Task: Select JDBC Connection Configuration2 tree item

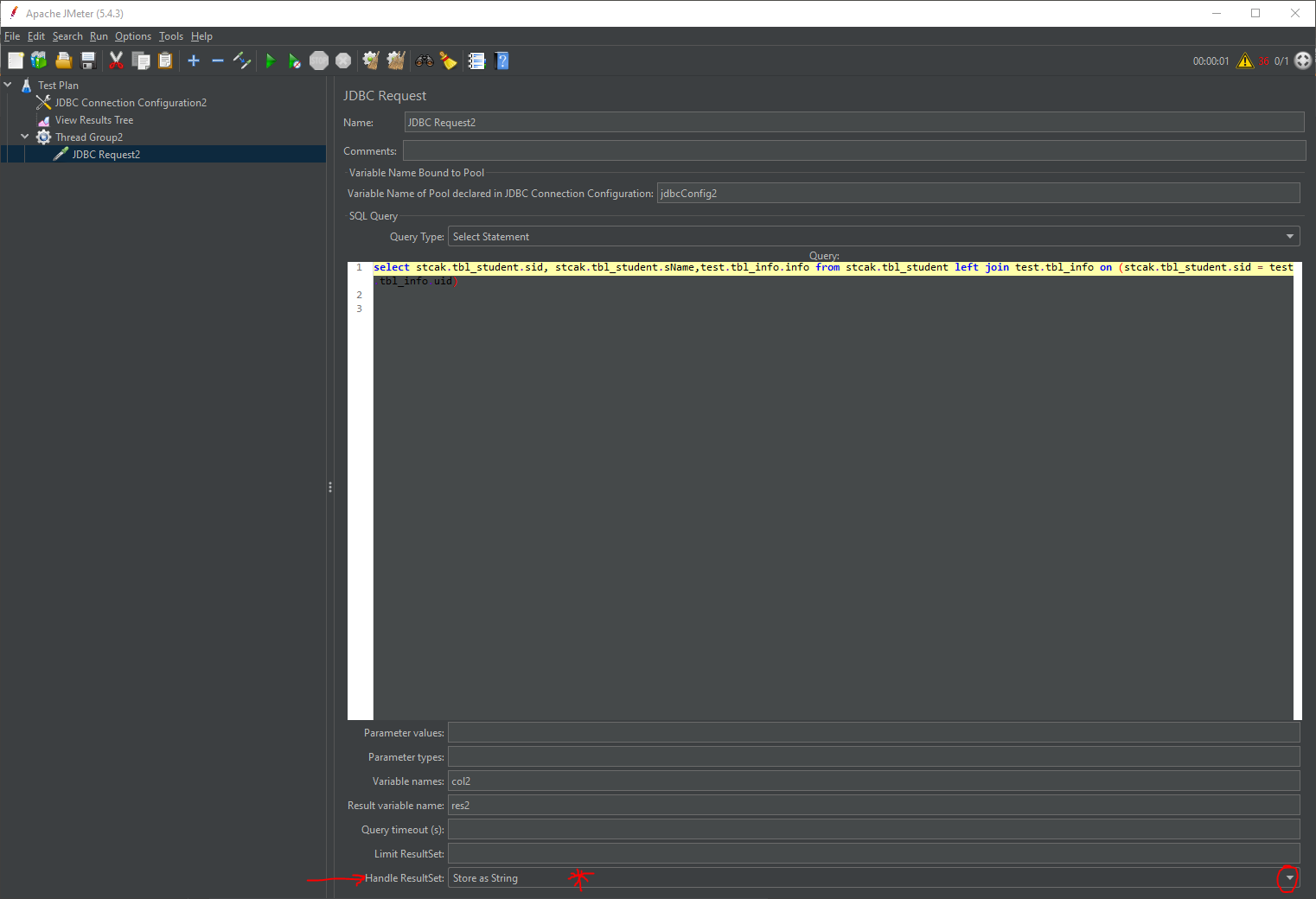Action: (131, 103)
